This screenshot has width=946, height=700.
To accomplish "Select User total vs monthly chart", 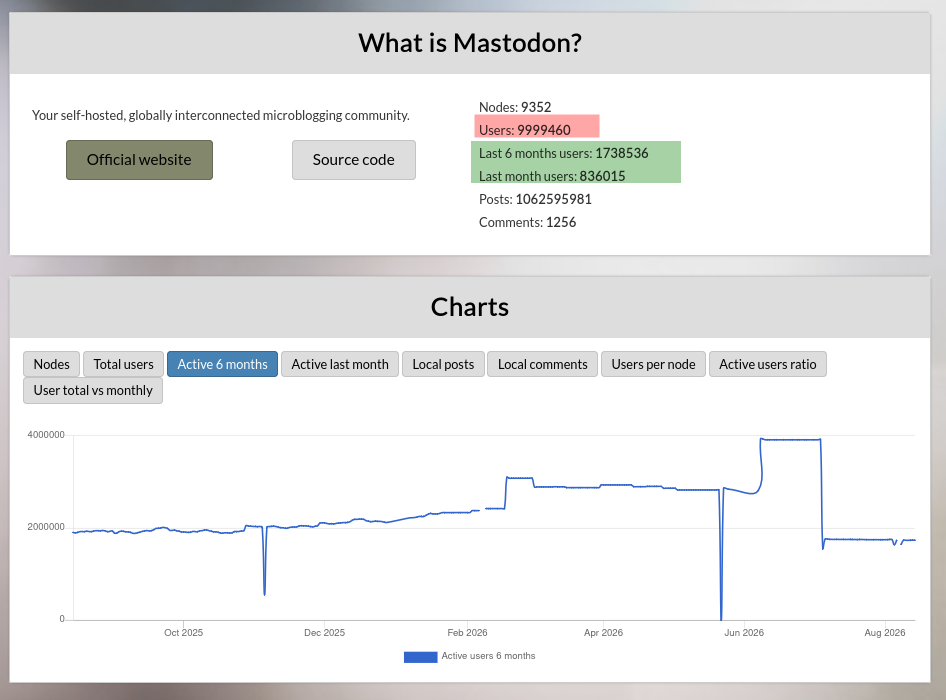I will pos(93,390).
